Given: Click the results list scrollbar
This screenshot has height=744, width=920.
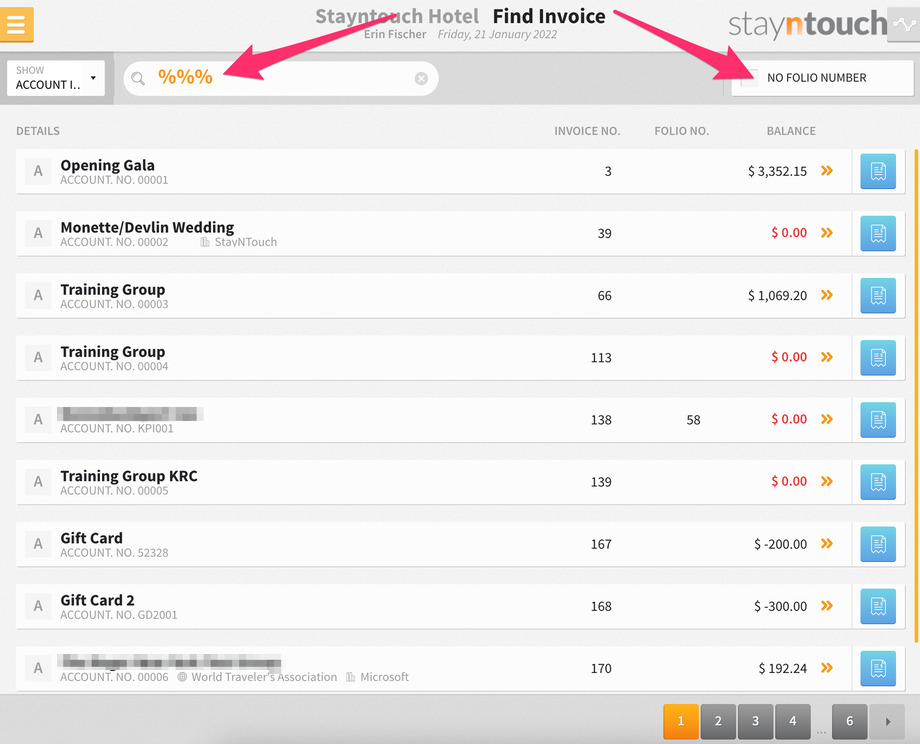Looking at the screenshot, I should point(916,396).
